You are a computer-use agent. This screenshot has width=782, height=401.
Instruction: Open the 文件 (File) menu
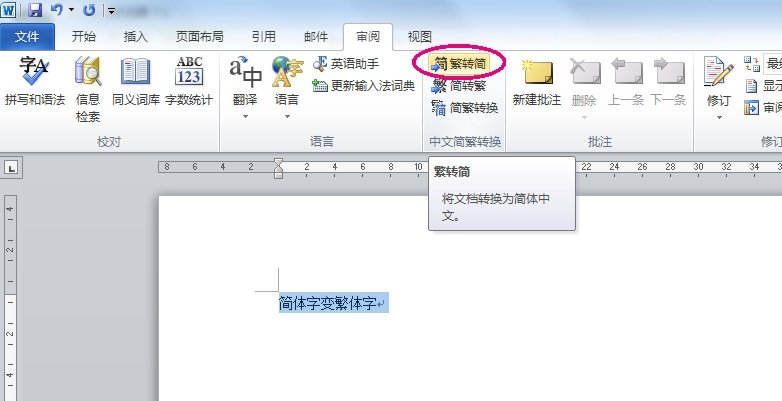(27, 36)
